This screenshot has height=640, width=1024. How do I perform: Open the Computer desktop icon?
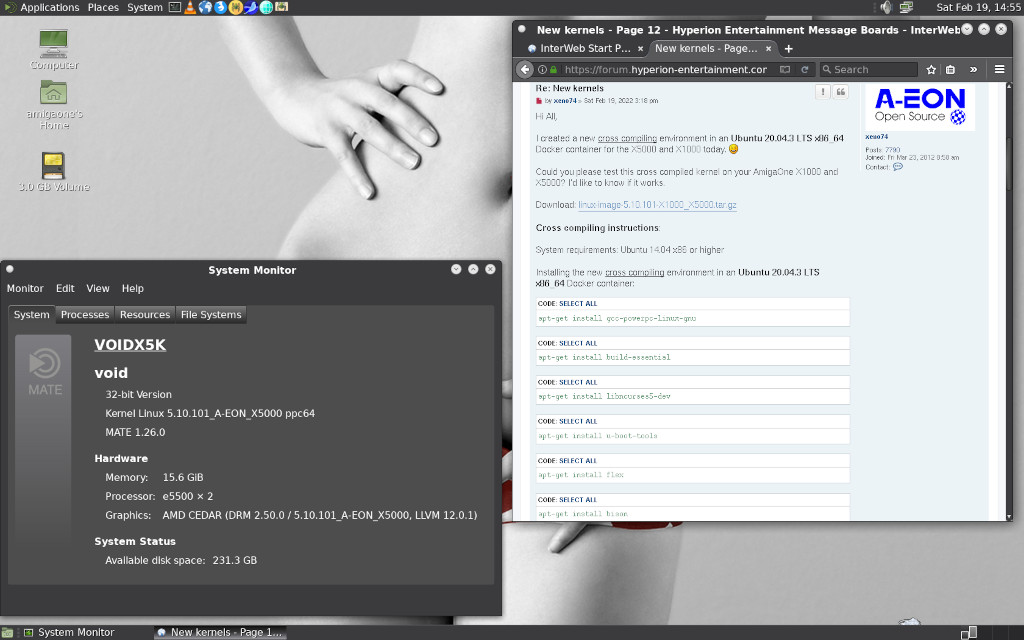pyautogui.click(x=54, y=50)
